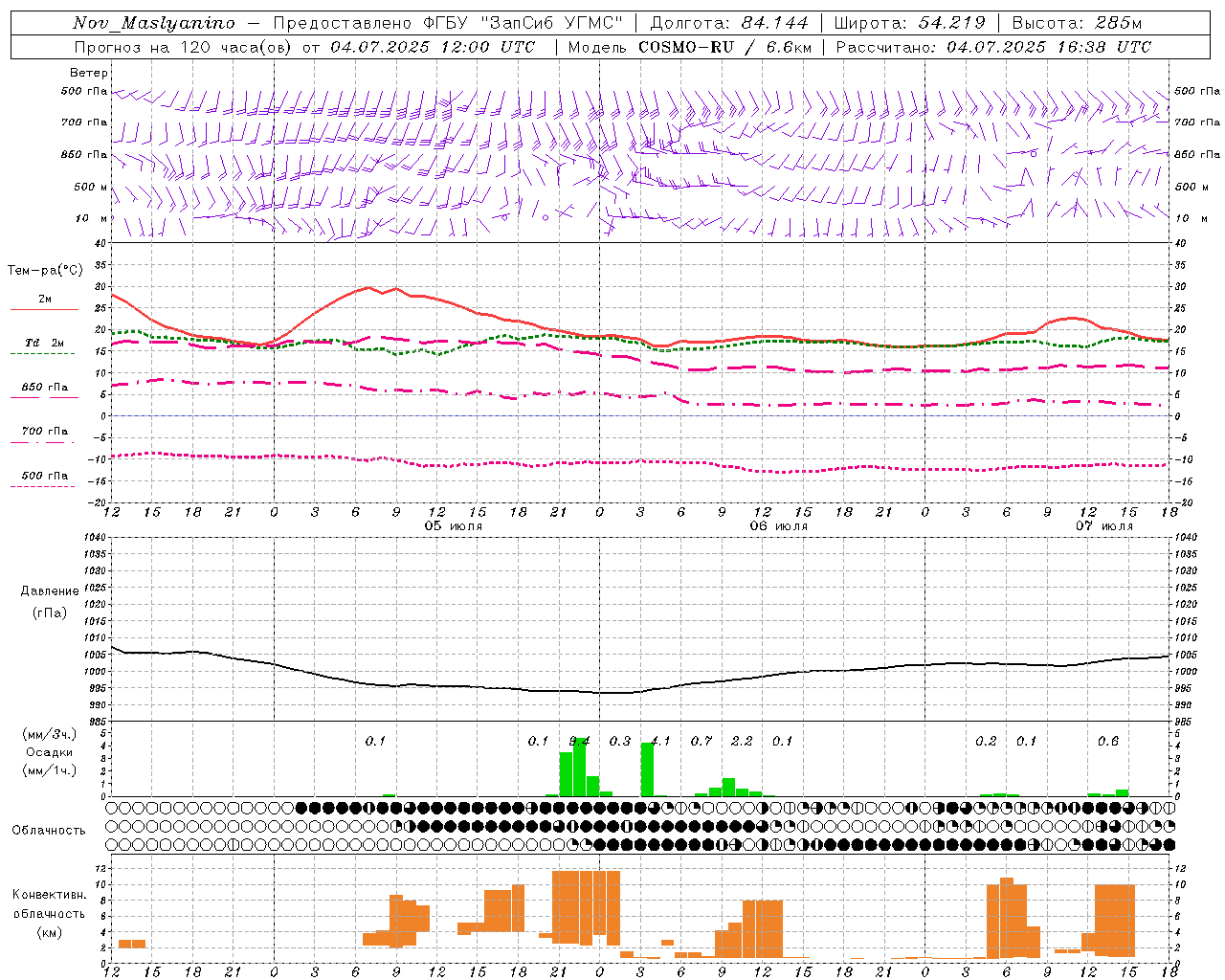The image size is (1225, 980).
Task: Click the 700 гПа temperature legend label
Action: click(45, 432)
